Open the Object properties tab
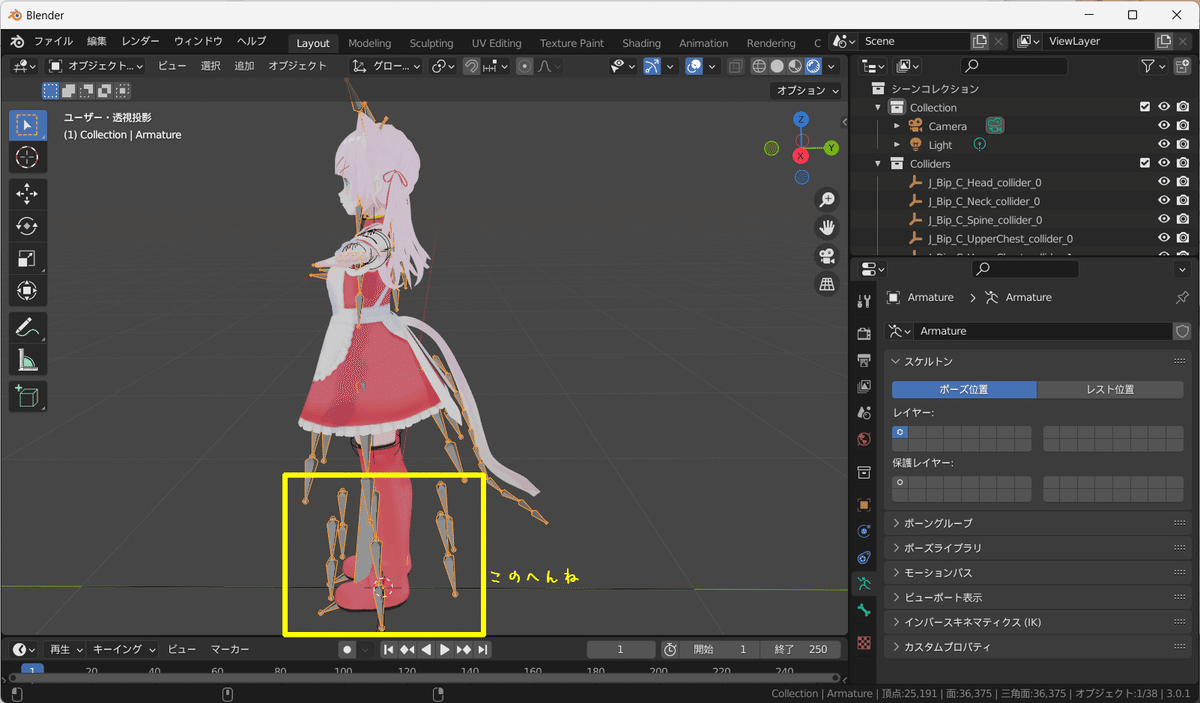Image resolution: width=1200 pixels, height=703 pixels. (x=864, y=505)
